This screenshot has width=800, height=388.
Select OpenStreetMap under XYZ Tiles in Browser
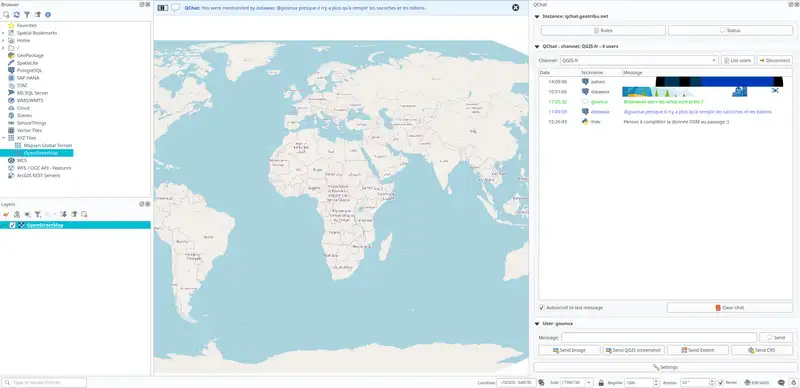[41, 153]
